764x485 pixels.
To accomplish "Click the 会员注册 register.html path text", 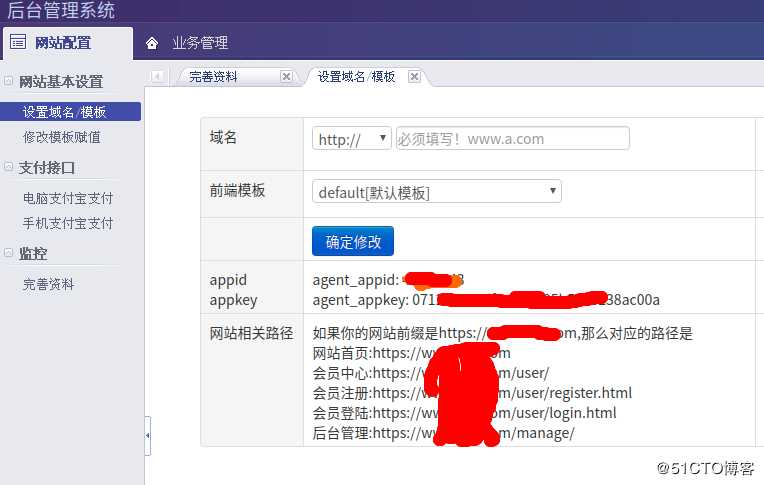I will pyautogui.click(x=472, y=393).
